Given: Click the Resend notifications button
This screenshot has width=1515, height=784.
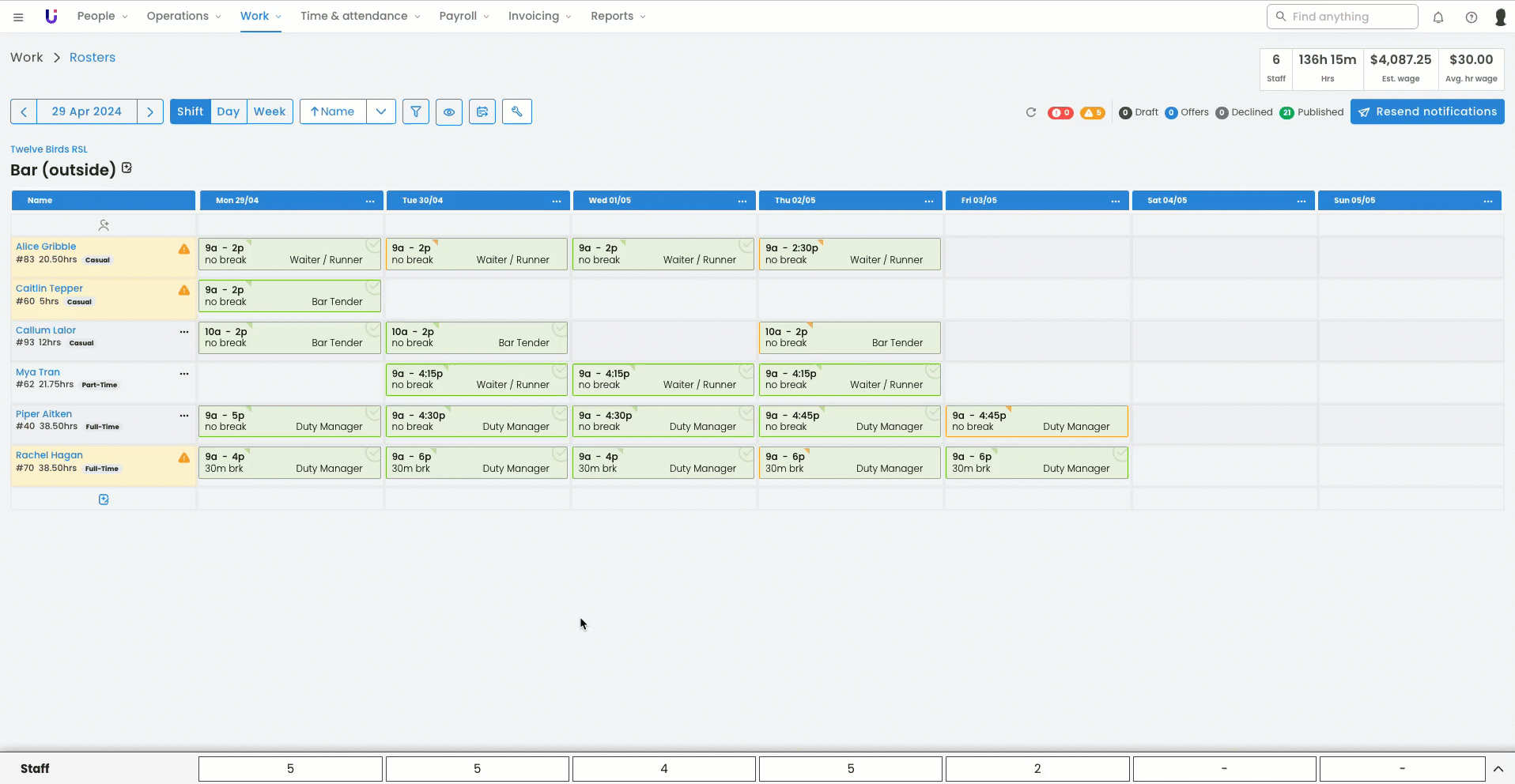Looking at the screenshot, I should coord(1427,111).
